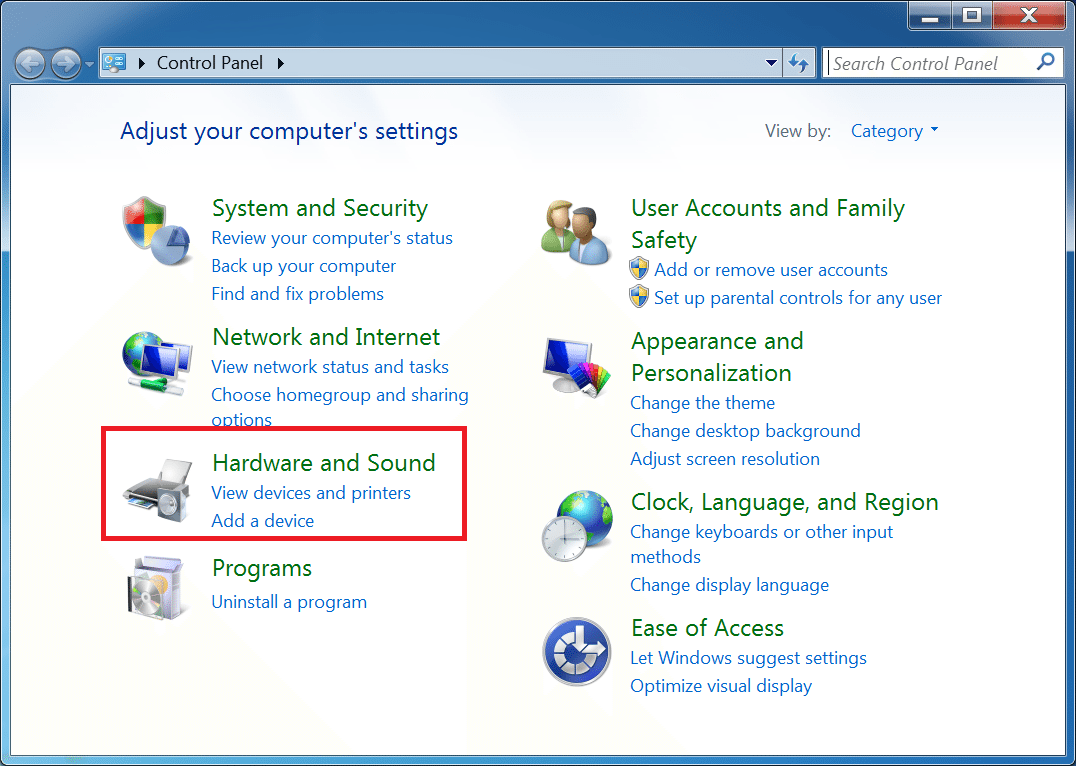Open Set up parental controls for any user
1076x766 pixels.
tap(798, 298)
